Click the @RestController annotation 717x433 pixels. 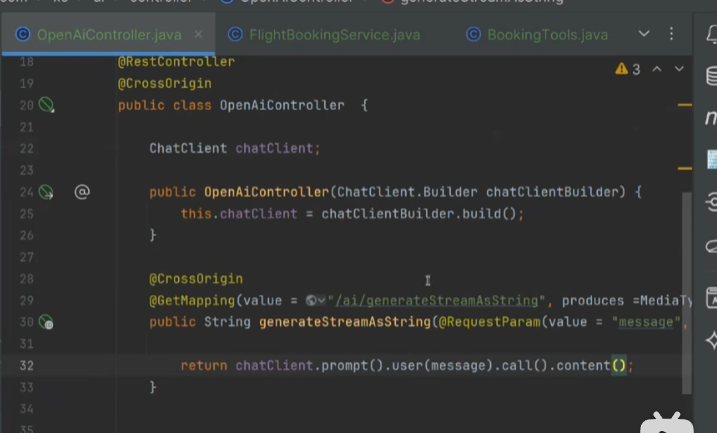[176, 62]
